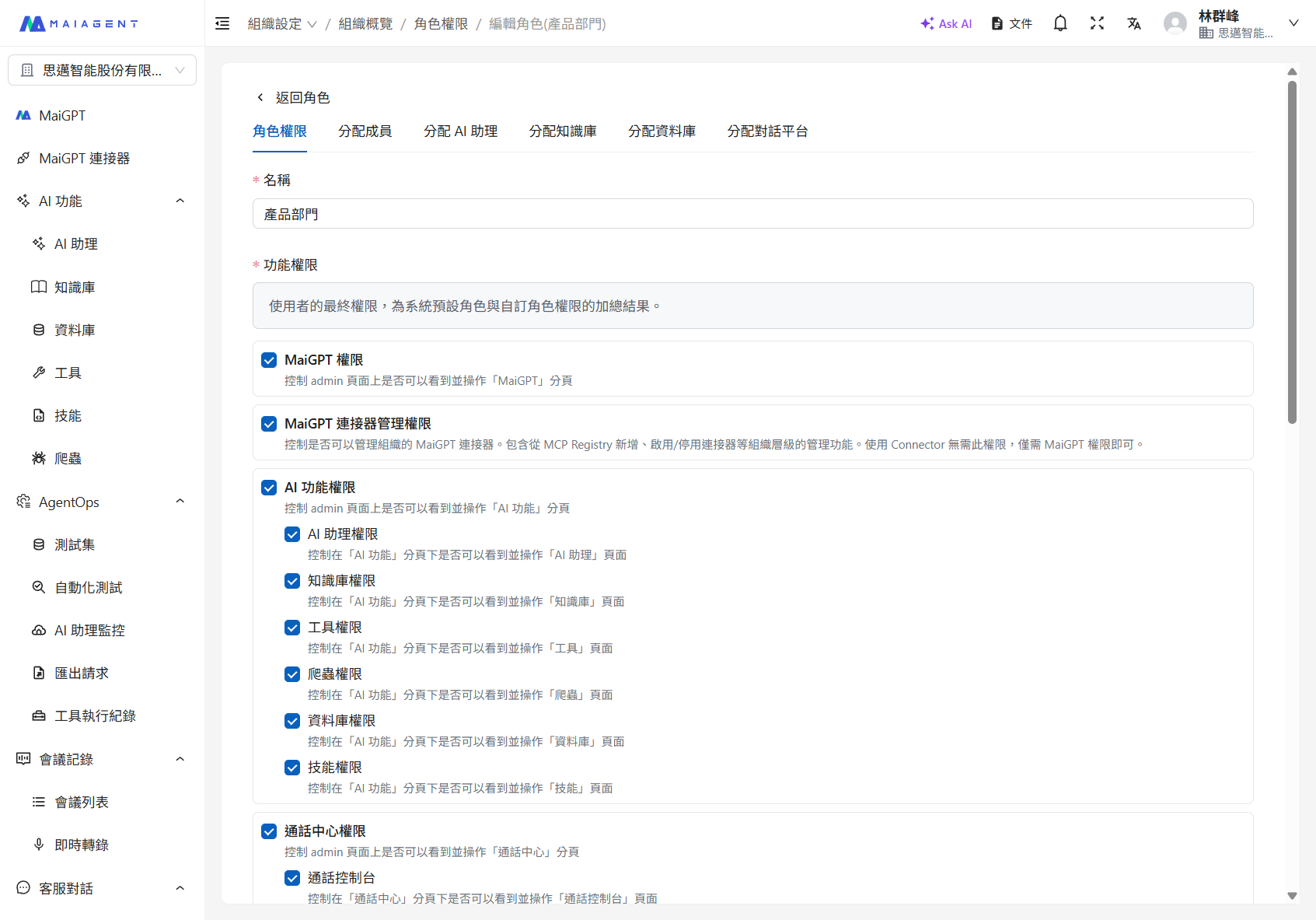Open the language switcher icon
1316x920 pixels.
tap(1134, 23)
